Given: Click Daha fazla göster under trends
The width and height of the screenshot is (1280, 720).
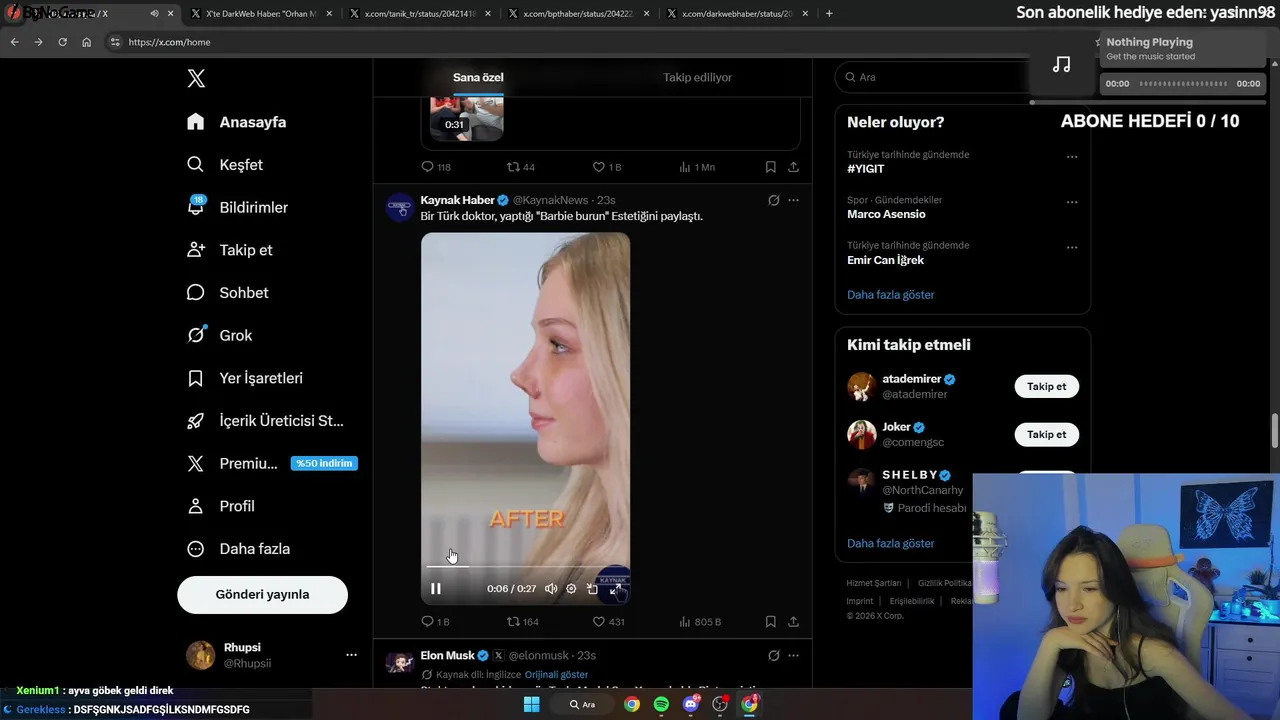Looking at the screenshot, I should 891,295.
